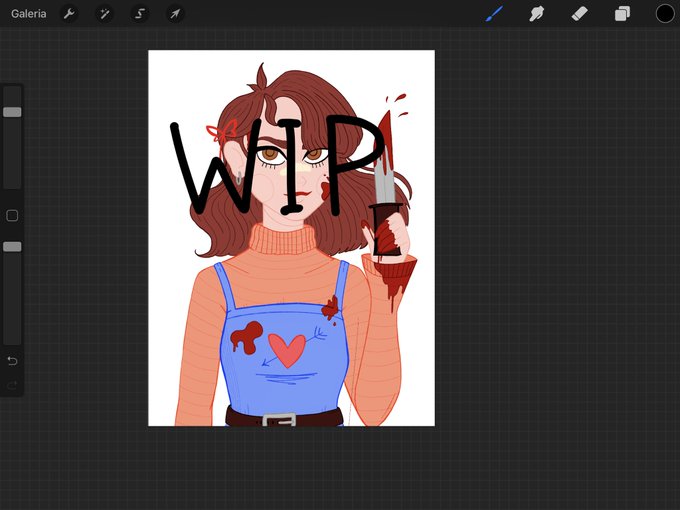Image resolution: width=680 pixels, height=510 pixels.
Task: Activate the Transform arrow tool
Action: pyautogui.click(x=175, y=14)
